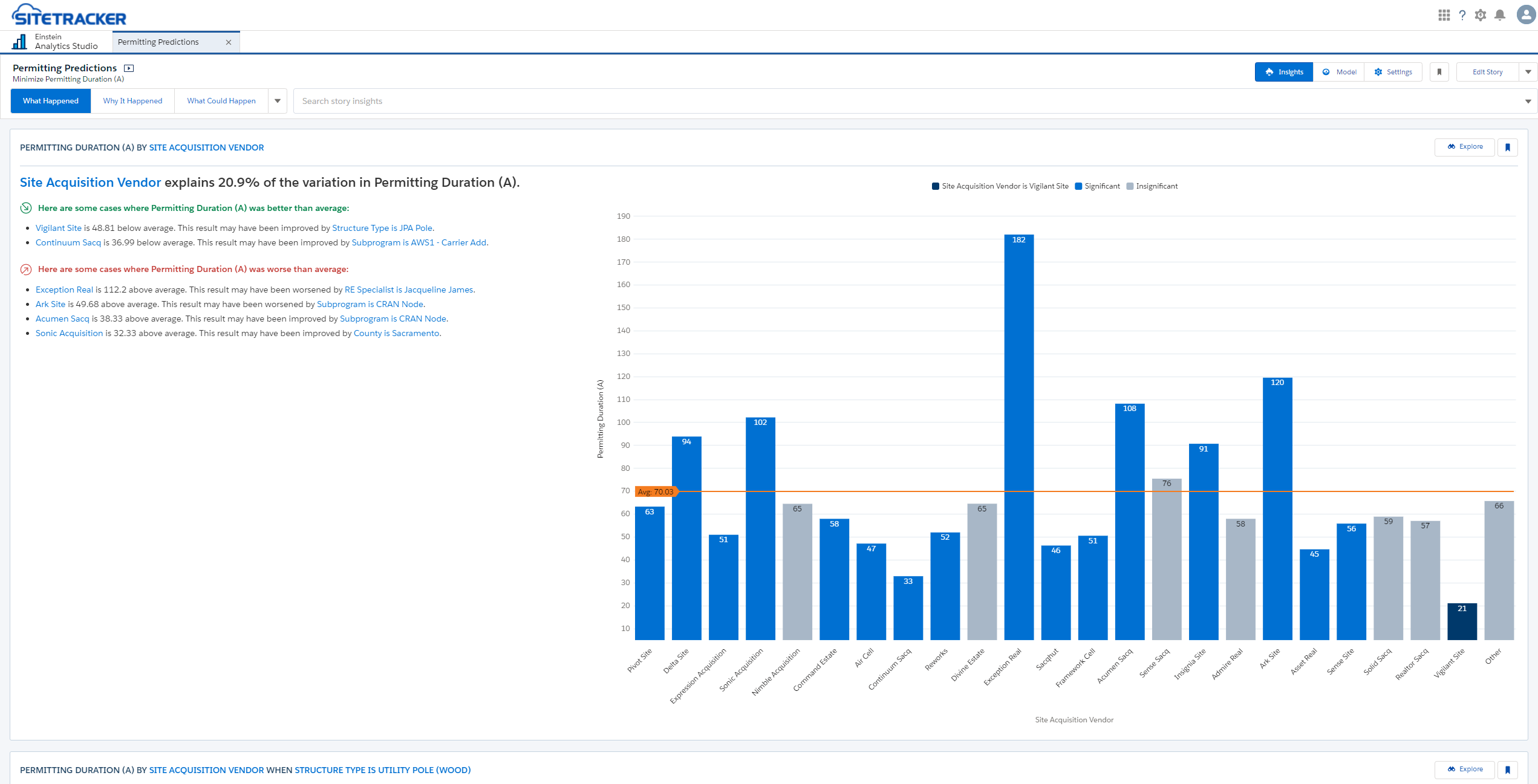Expand the insight tabs dropdown arrow

tap(278, 101)
